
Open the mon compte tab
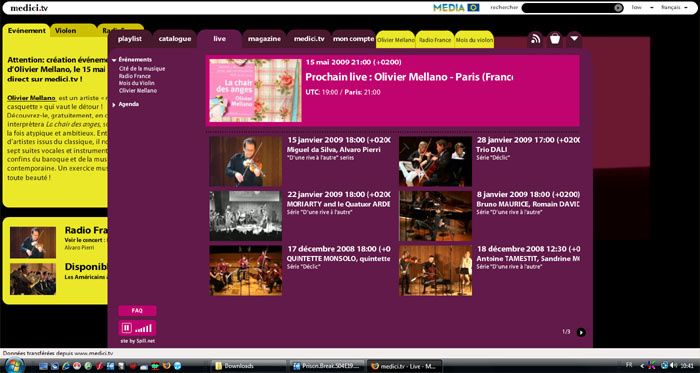354,39
